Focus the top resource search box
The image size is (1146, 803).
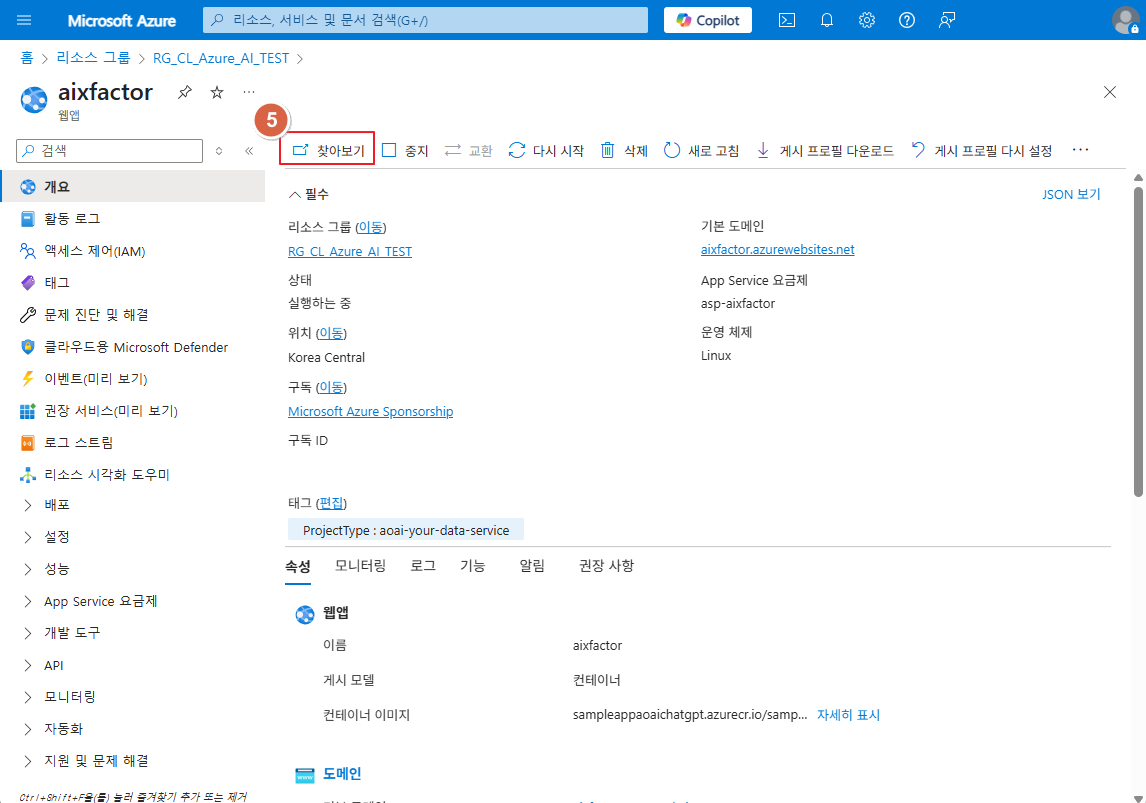(425, 20)
